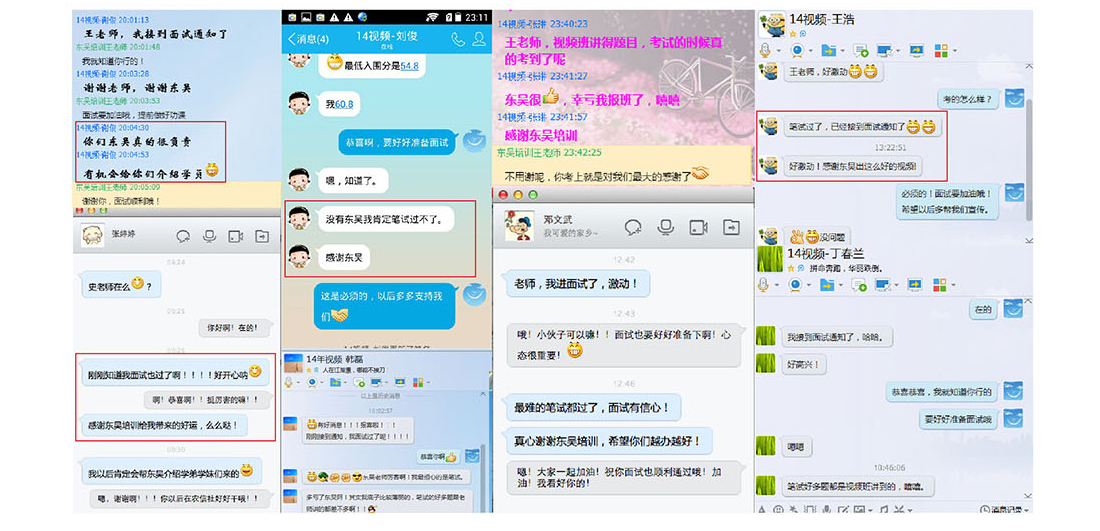Expand apps grid dropdown arrow in 丁春兰 toolbar

coord(954,286)
